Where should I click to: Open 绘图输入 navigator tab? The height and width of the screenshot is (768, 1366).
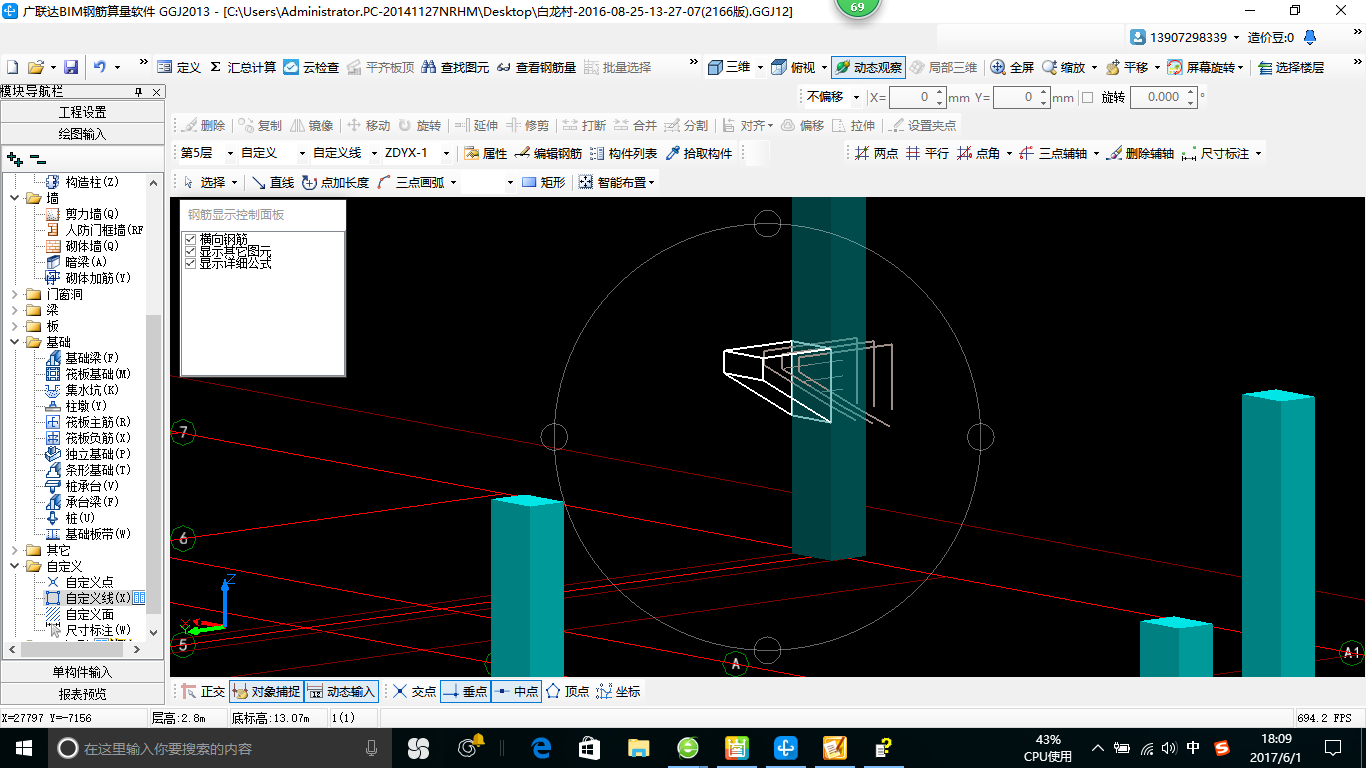pos(82,133)
